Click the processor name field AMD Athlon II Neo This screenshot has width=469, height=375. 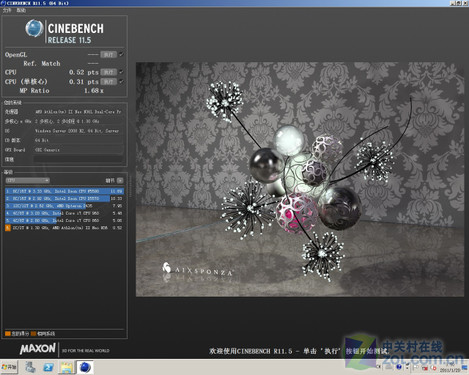tap(78, 112)
